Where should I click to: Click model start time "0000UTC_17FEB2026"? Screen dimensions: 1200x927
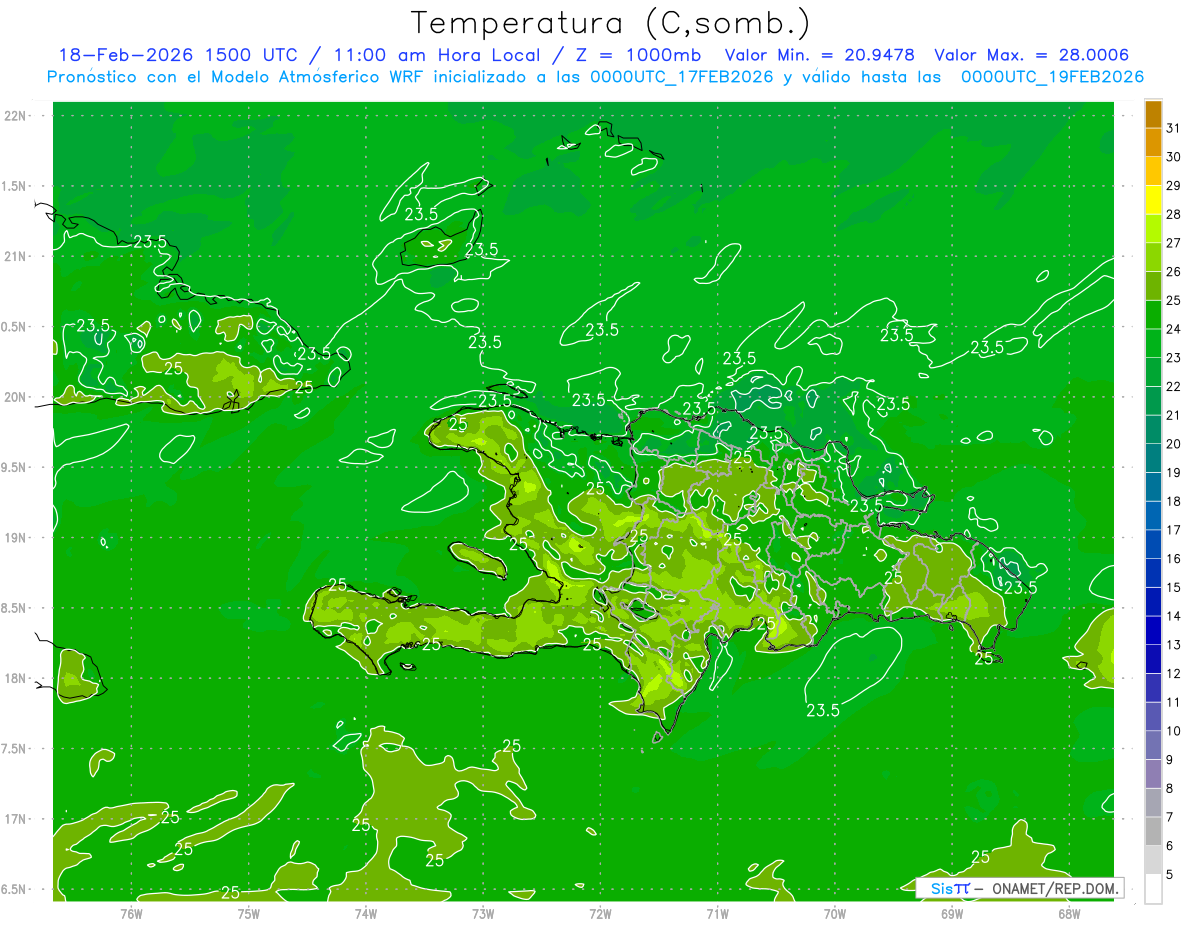pos(682,77)
